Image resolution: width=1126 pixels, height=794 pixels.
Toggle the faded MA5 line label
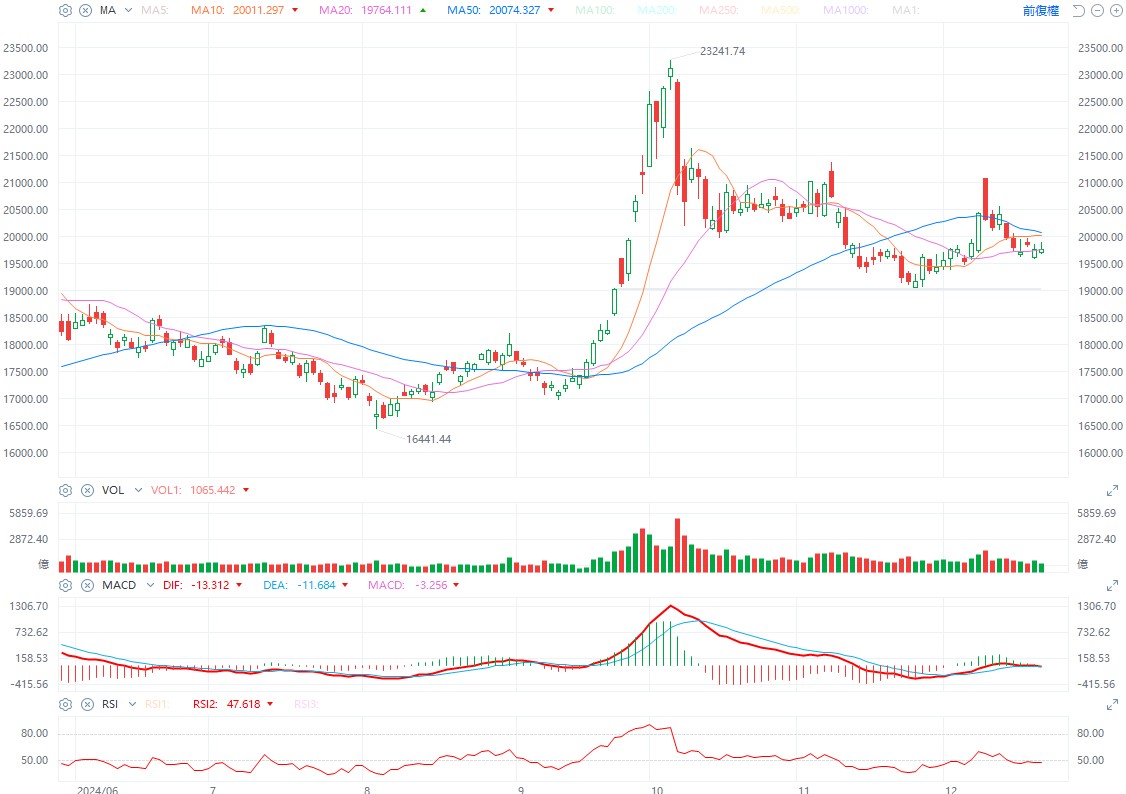coord(154,11)
